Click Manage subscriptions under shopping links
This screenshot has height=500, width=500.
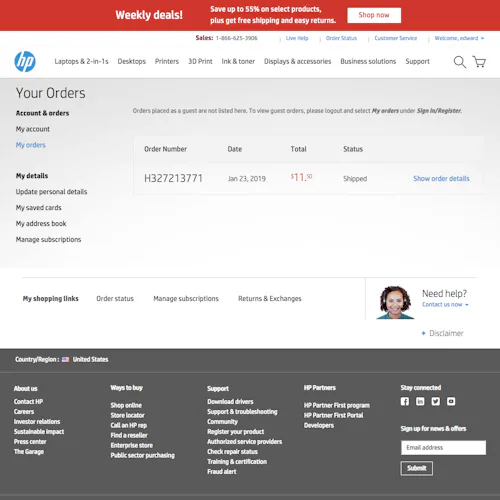(186, 299)
